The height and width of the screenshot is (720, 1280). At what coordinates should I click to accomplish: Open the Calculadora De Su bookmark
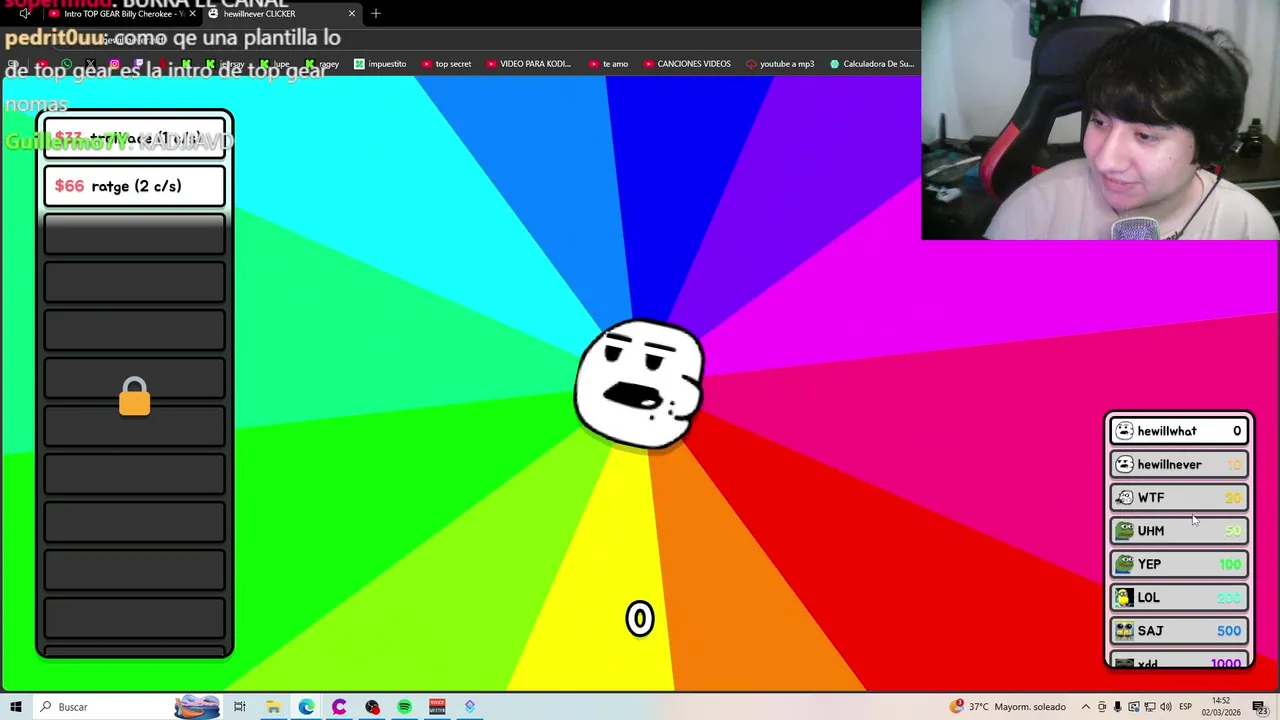click(x=871, y=64)
